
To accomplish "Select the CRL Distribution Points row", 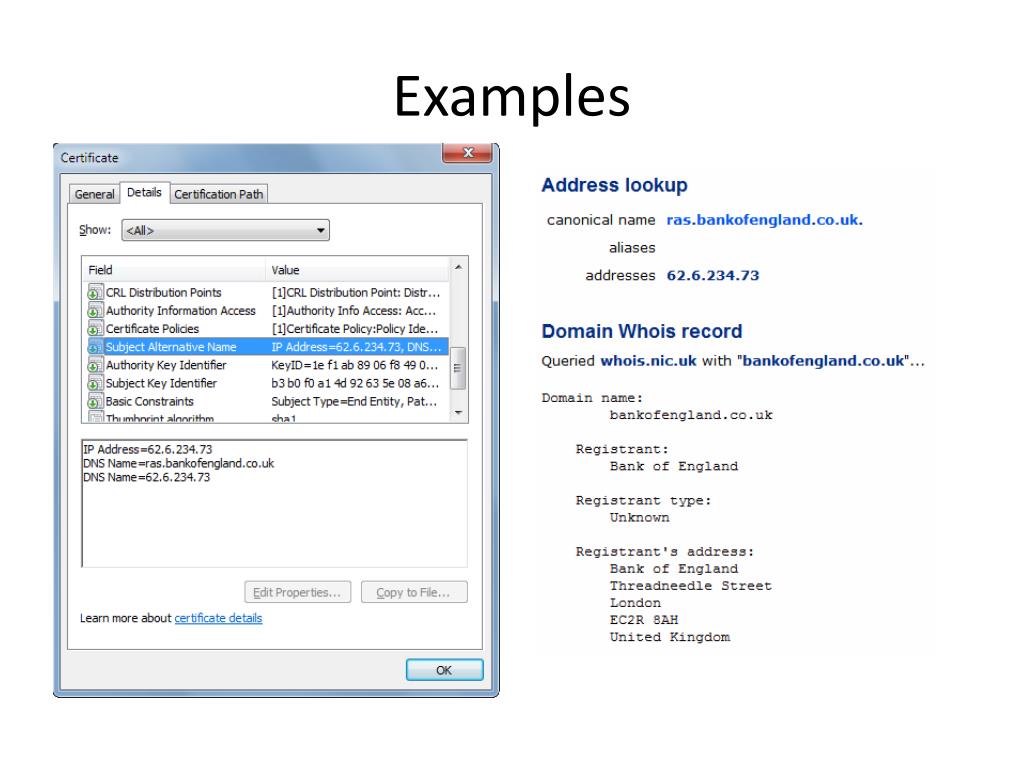I will tap(266, 293).
